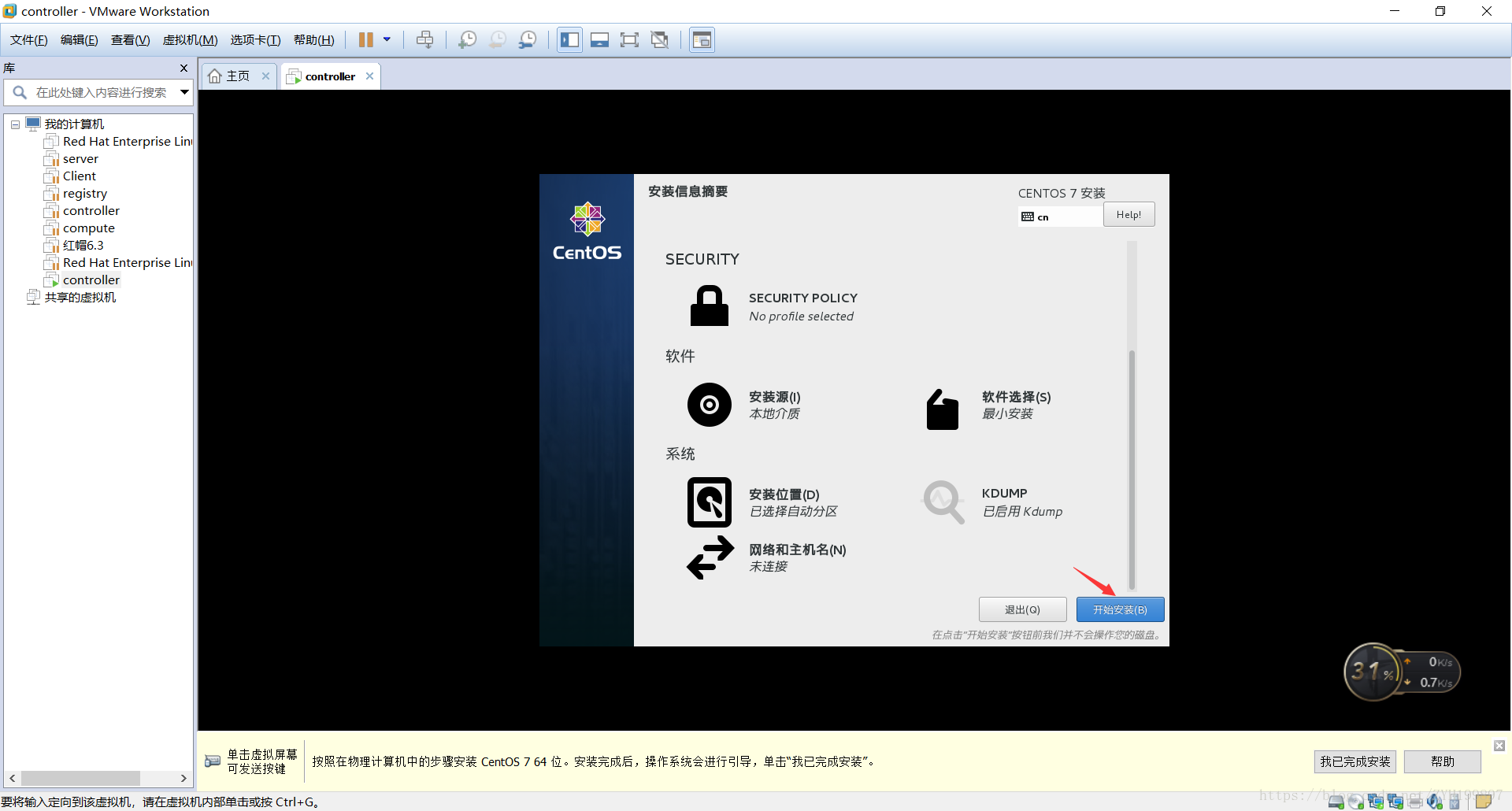
Task: Click the message log note icon
Action: [1484, 802]
